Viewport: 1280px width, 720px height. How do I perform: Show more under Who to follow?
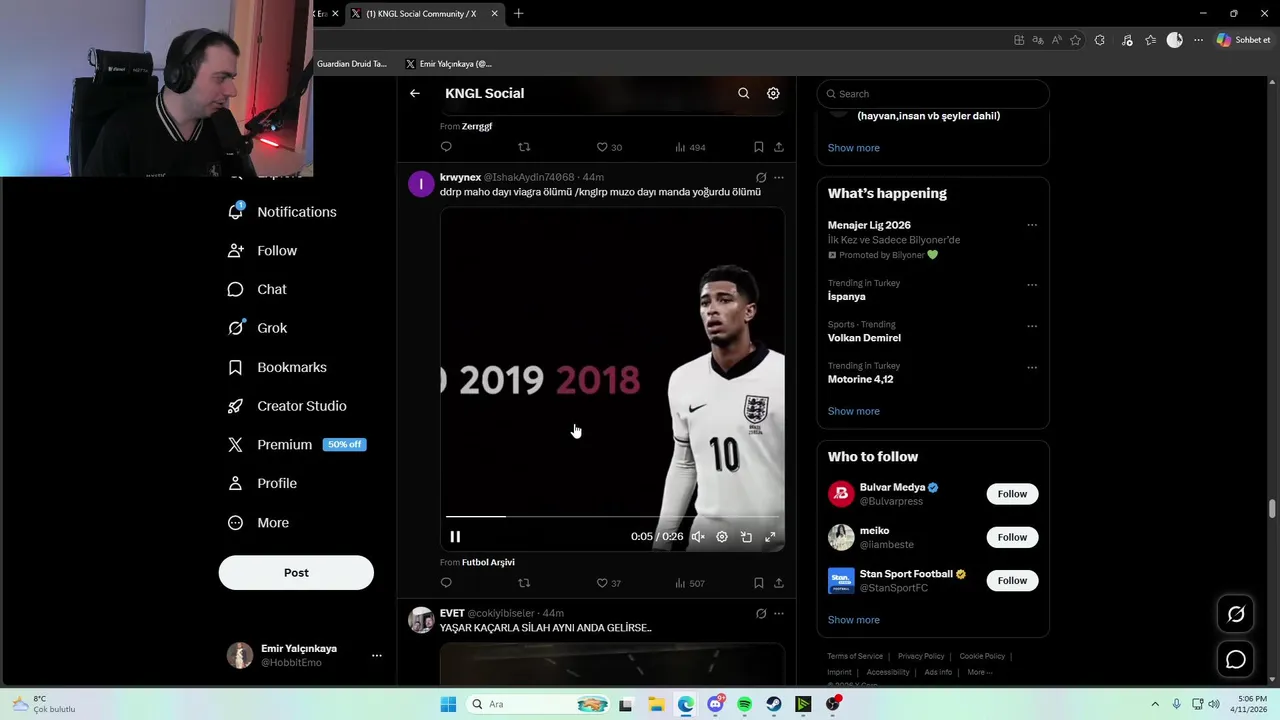click(x=853, y=620)
